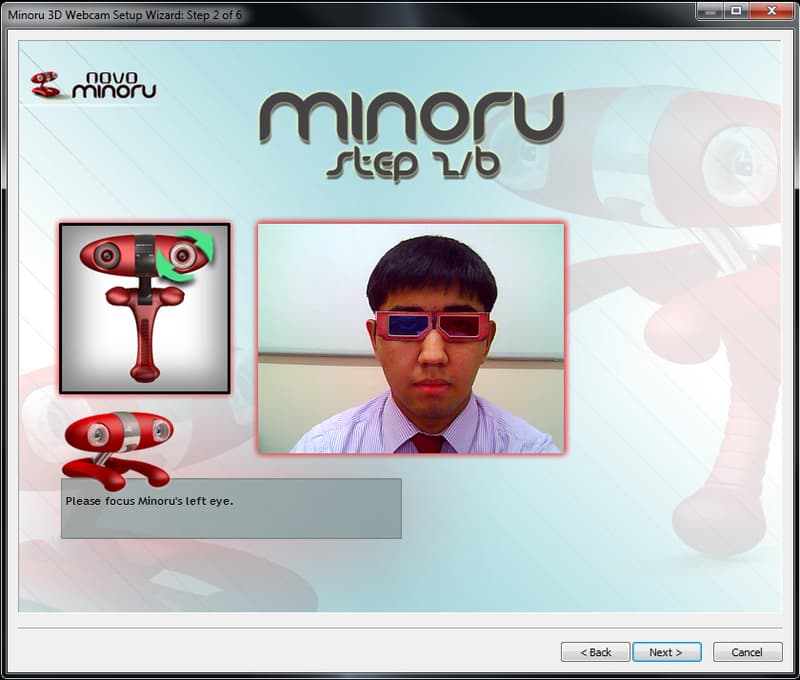The height and width of the screenshot is (680, 800).
Task: Click the Minoru focus diagram image
Action: coord(145,308)
